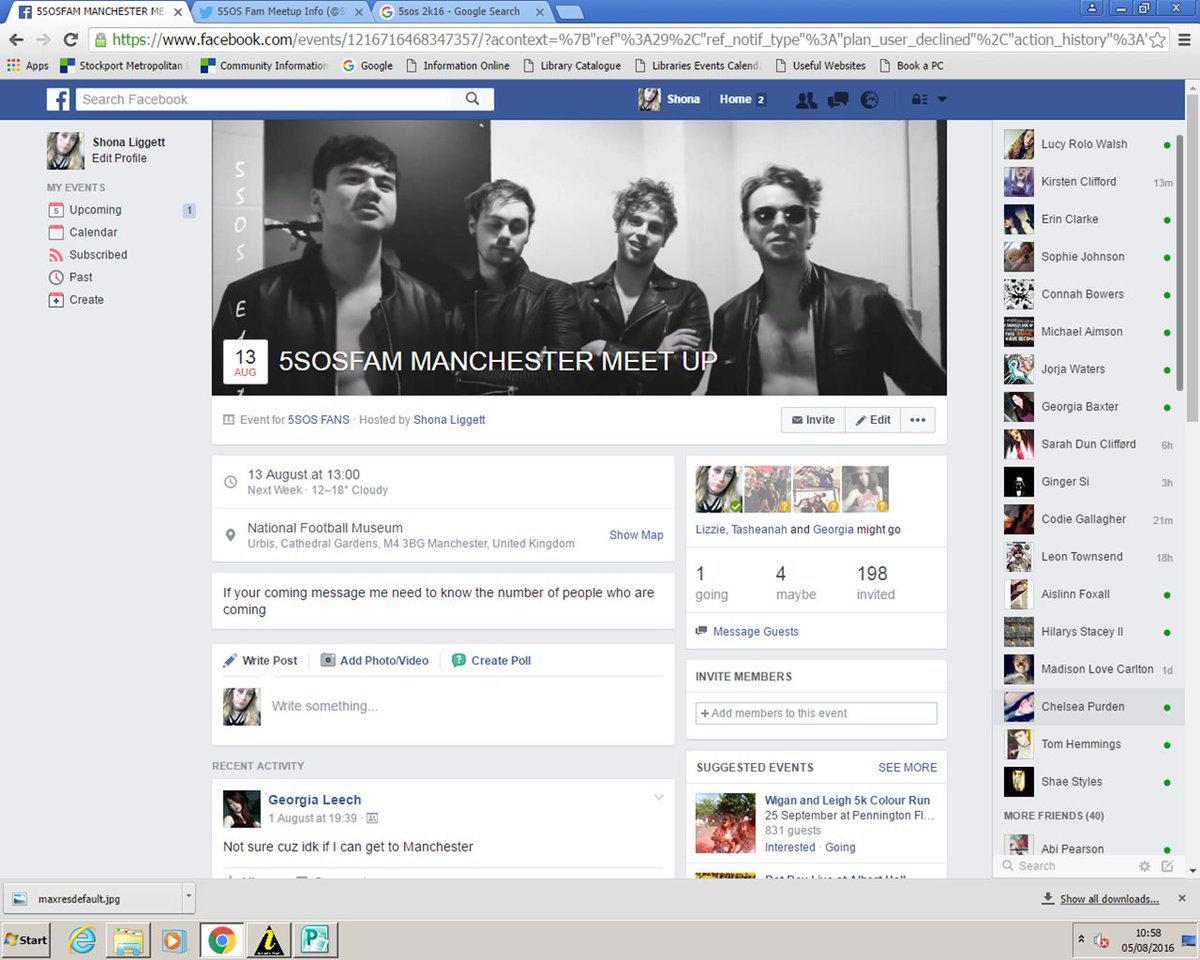This screenshot has height=960, width=1200.
Task: Click Message Guests link
Action: point(755,631)
